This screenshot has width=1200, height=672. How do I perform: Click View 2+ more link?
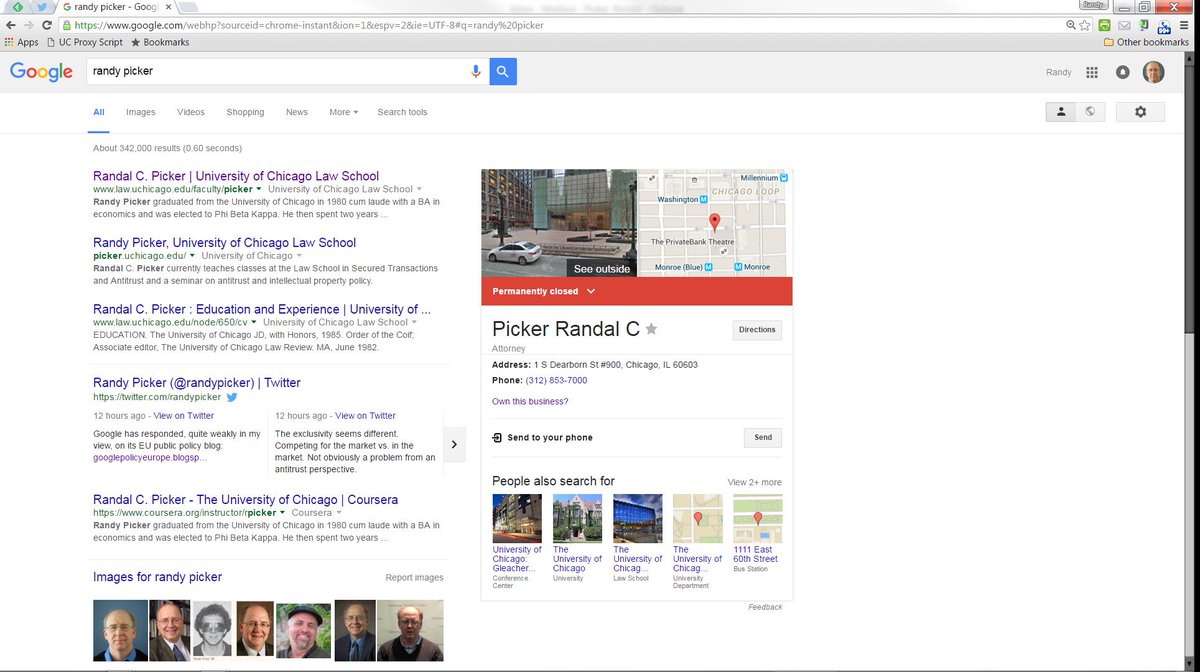click(x=755, y=482)
